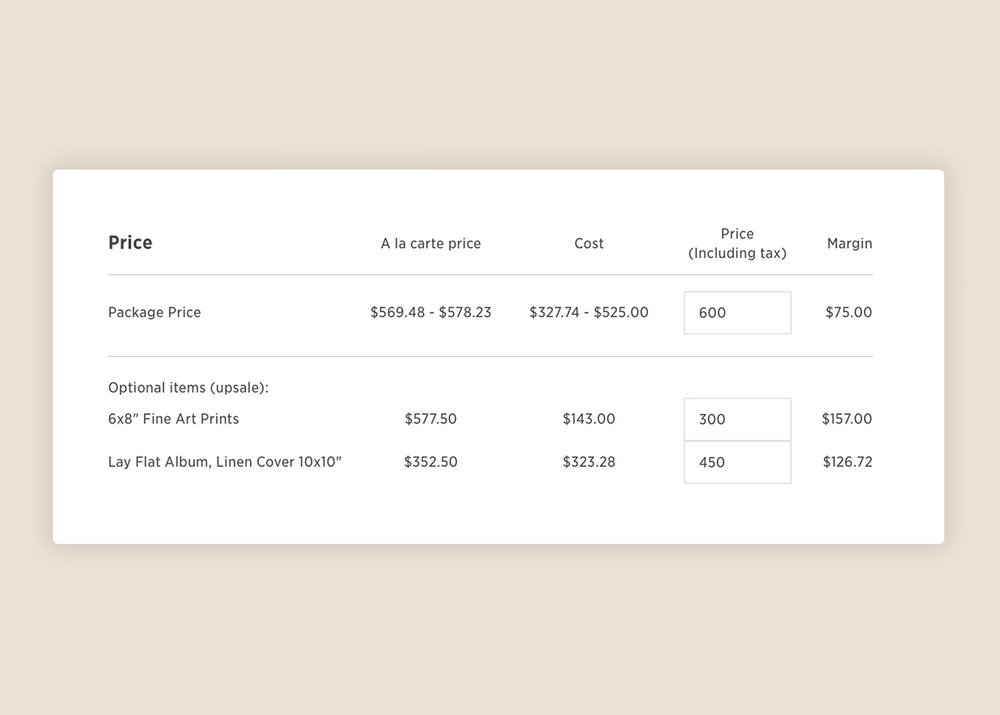The image size is (1000, 715).
Task: Click the $143.00 cost value for Fine Art Prints
Action: pos(588,418)
